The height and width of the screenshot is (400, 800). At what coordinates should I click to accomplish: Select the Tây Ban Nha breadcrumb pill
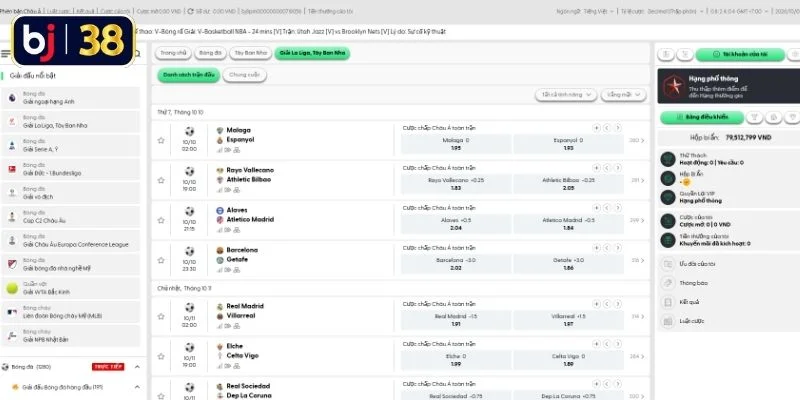(251, 53)
